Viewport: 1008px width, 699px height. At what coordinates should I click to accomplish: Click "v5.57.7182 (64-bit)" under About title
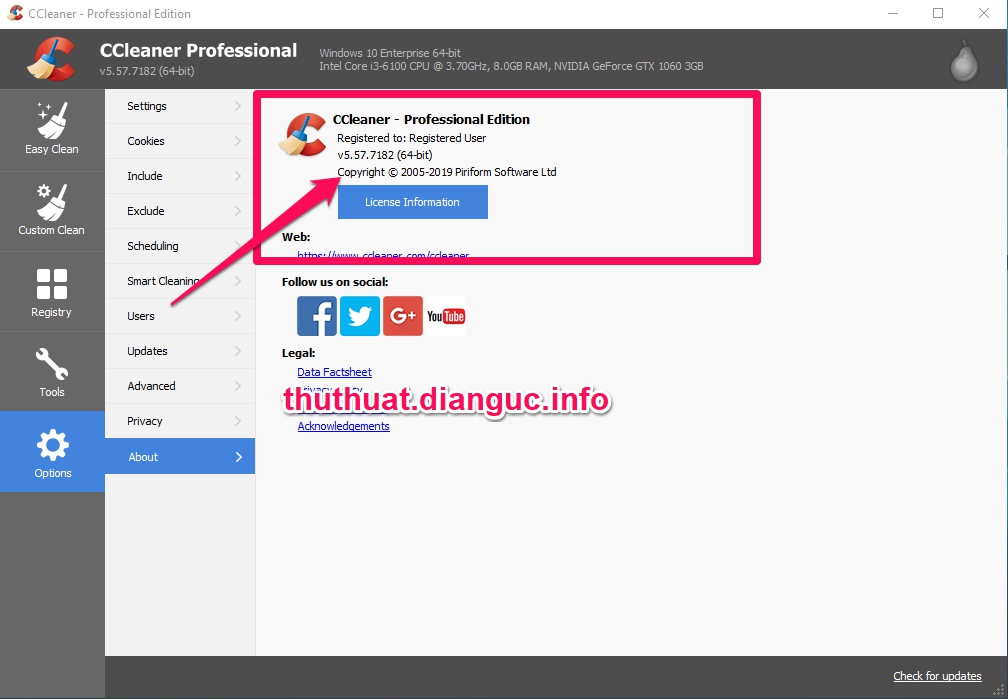[384, 155]
